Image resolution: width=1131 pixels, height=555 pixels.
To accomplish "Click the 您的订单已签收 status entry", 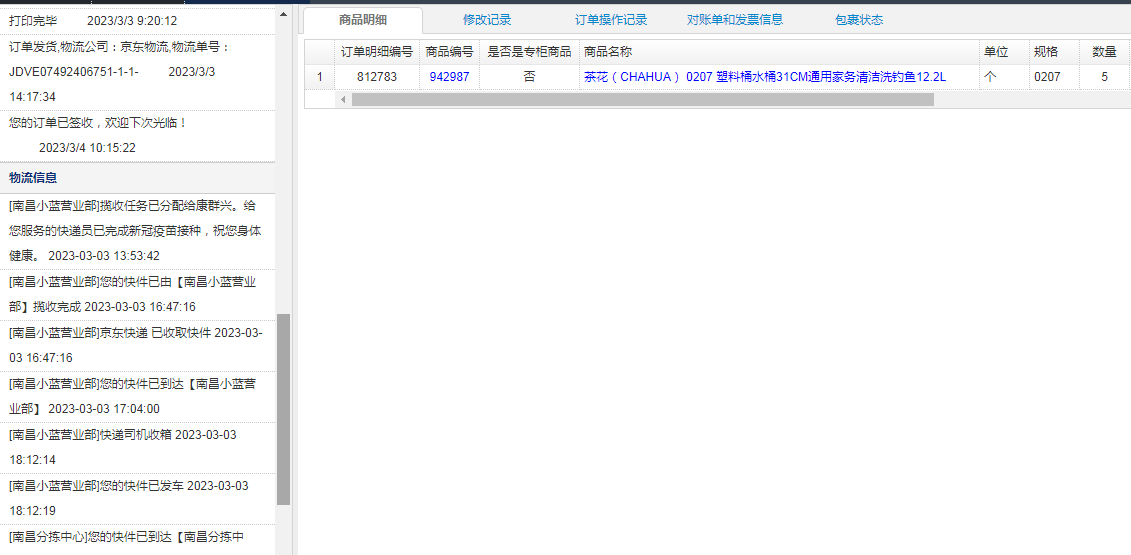I will [138, 136].
